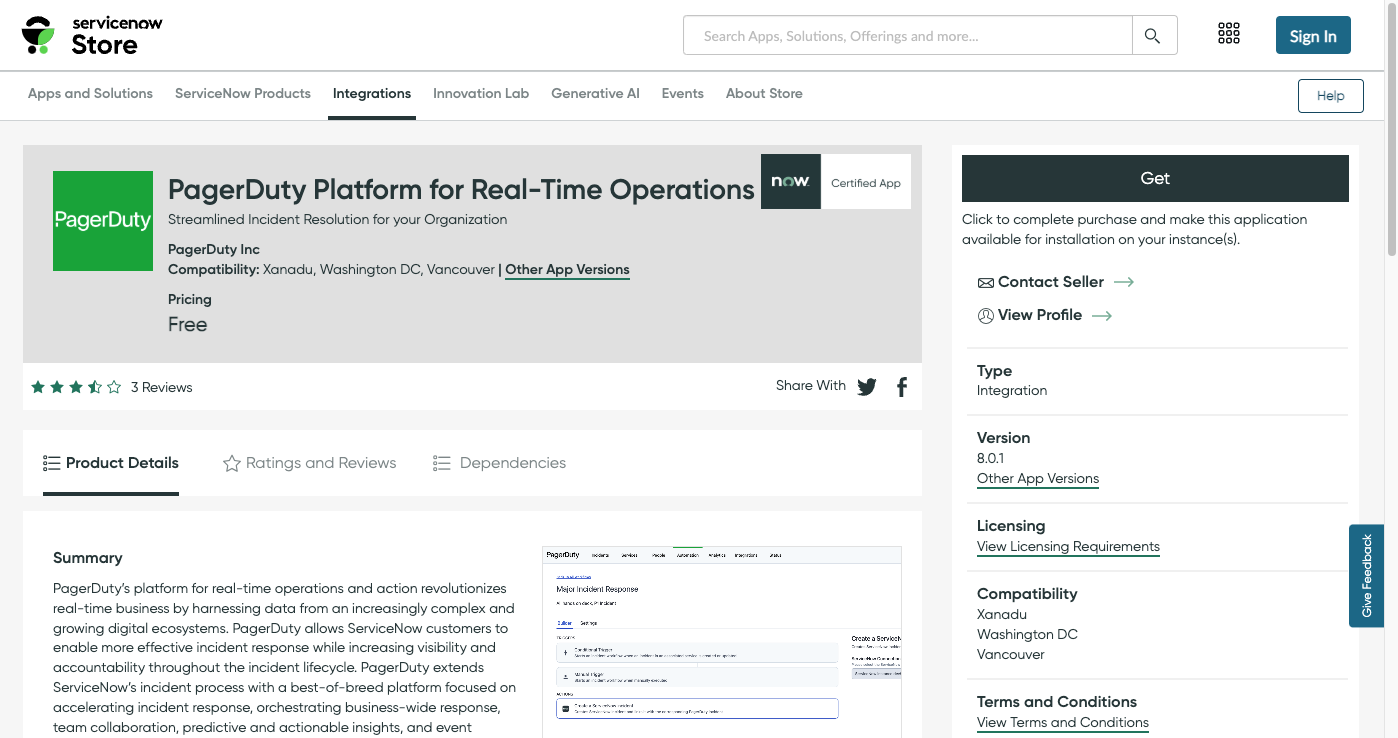The image size is (1398, 738).
Task: Click Xanadu in Compatibility list
Action: pyautogui.click(x=1002, y=615)
